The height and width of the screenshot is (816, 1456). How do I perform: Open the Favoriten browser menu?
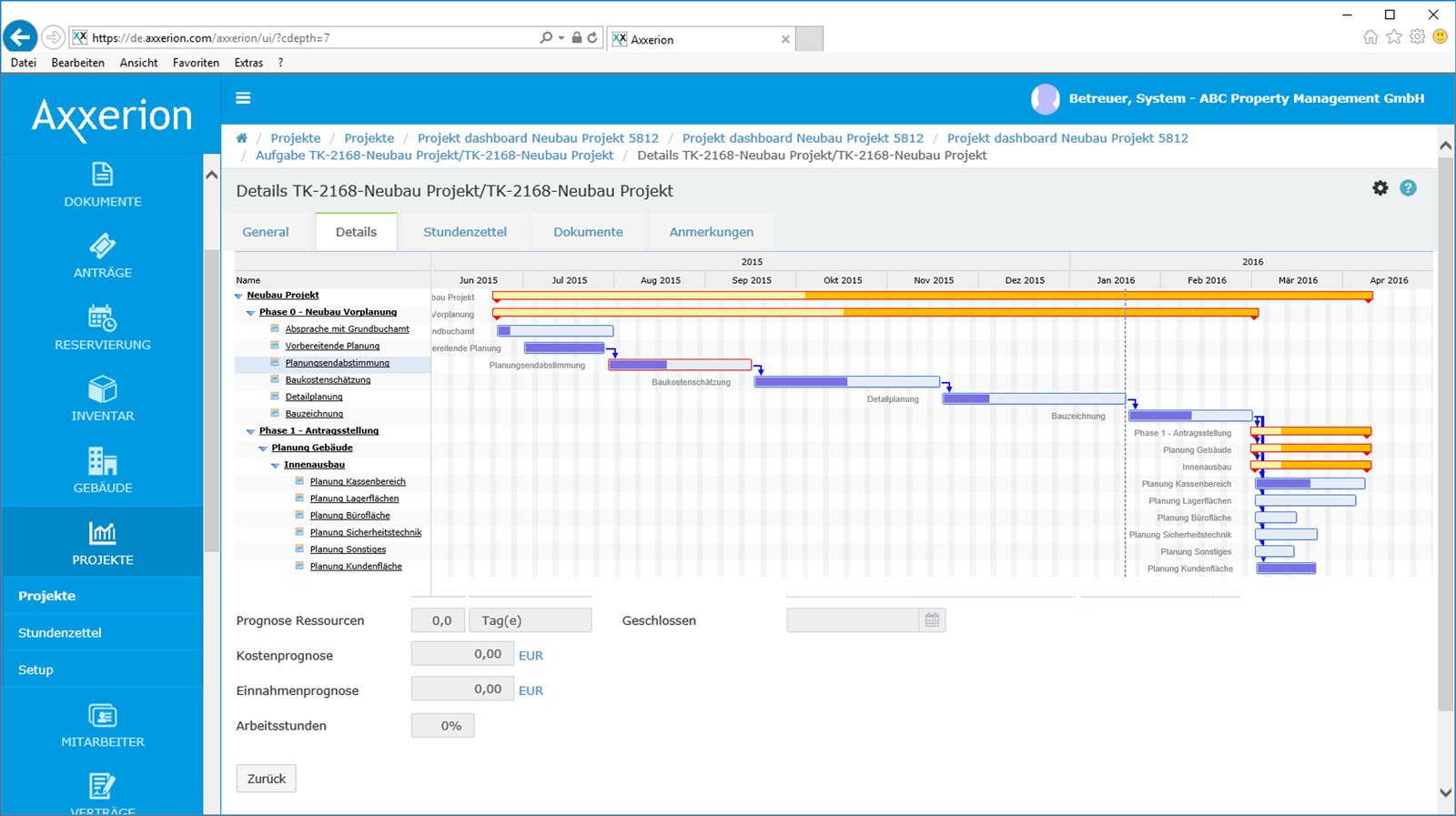[196, 63]
